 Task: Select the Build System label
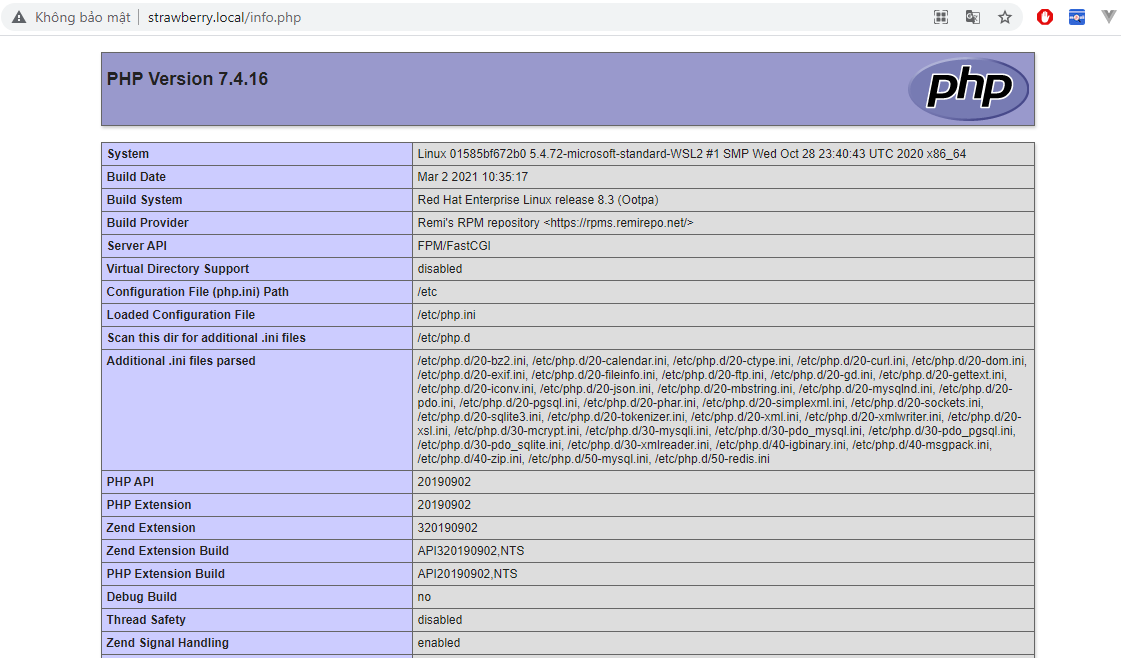(144, 200)
